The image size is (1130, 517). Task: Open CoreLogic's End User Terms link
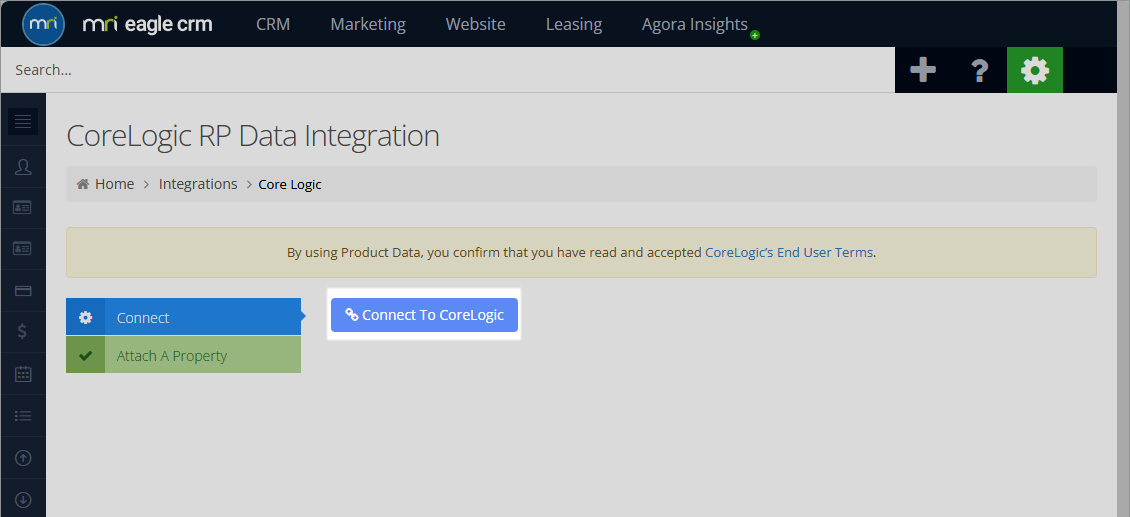pos(789,253)
